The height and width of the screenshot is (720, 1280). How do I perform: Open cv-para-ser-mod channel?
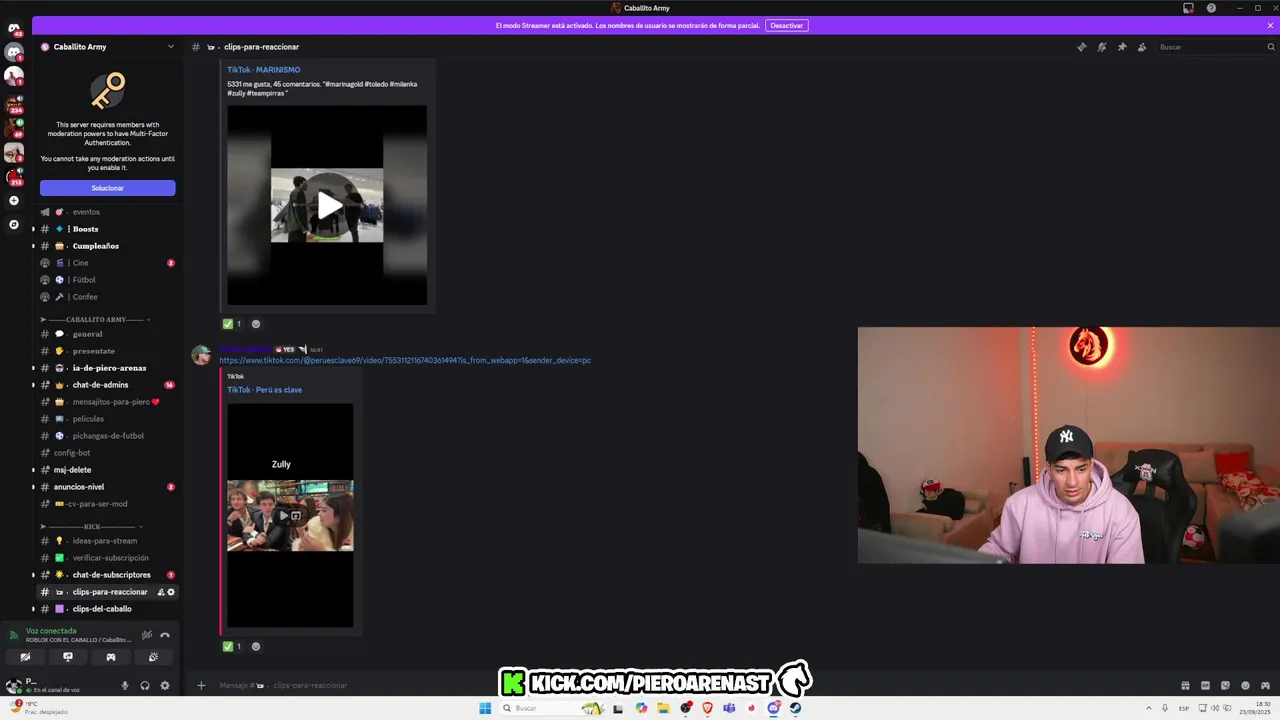[107, 504]
